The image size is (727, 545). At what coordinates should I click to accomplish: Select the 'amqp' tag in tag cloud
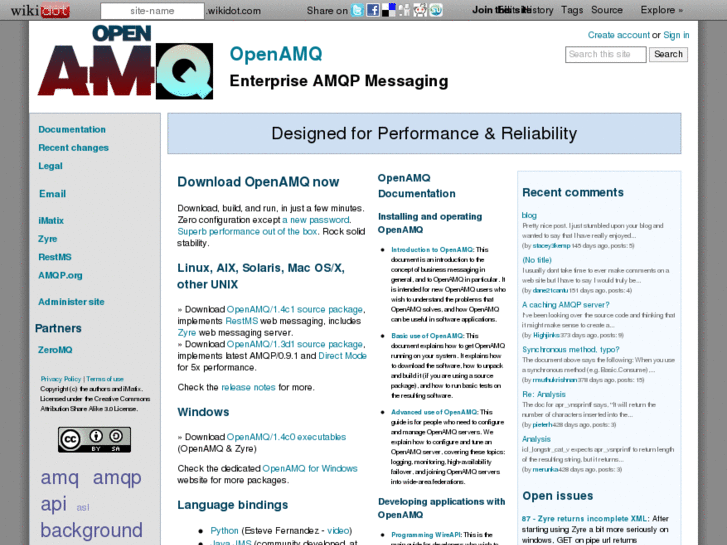point(117,477)
